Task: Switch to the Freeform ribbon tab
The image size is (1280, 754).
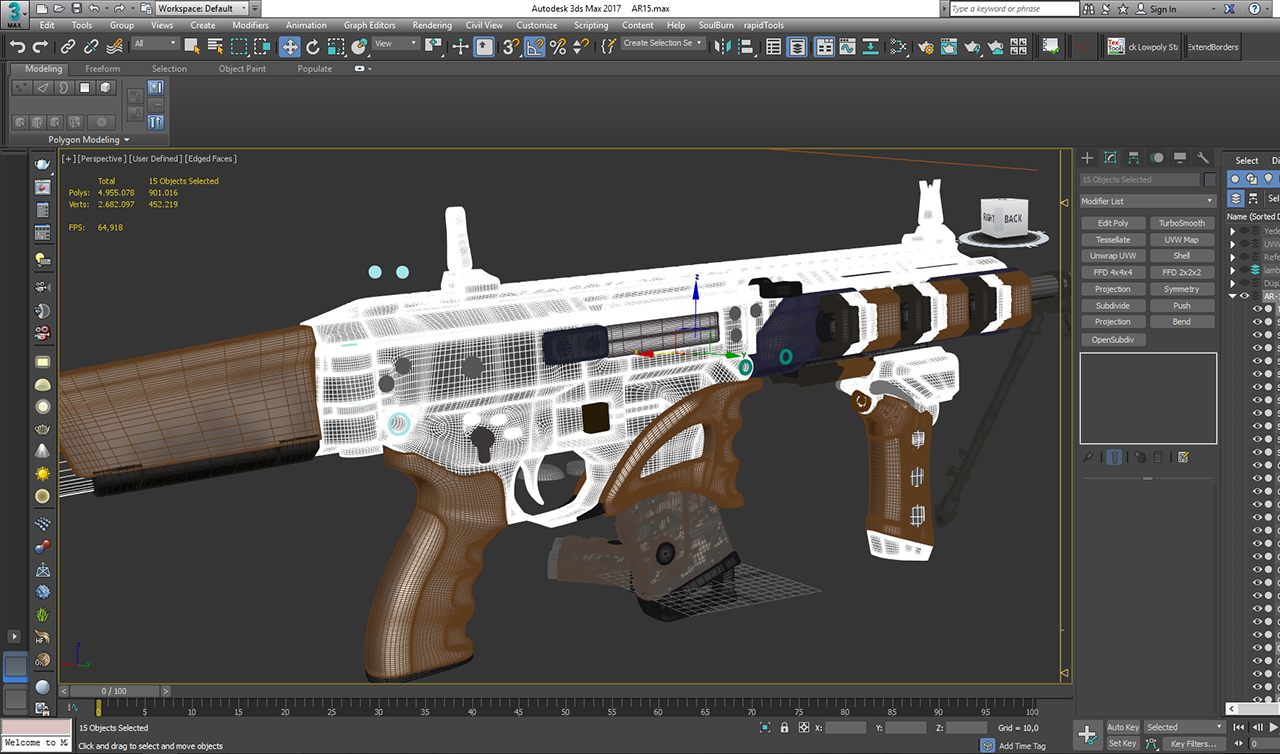Action: tap(102, 69)
